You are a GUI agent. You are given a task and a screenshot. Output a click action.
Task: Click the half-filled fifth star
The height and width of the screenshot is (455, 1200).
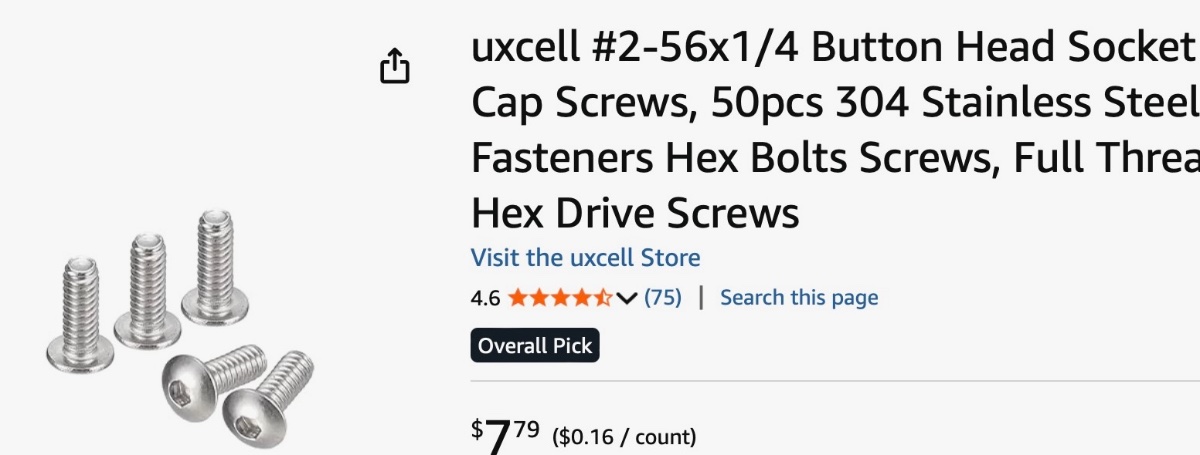coord(603,297)
